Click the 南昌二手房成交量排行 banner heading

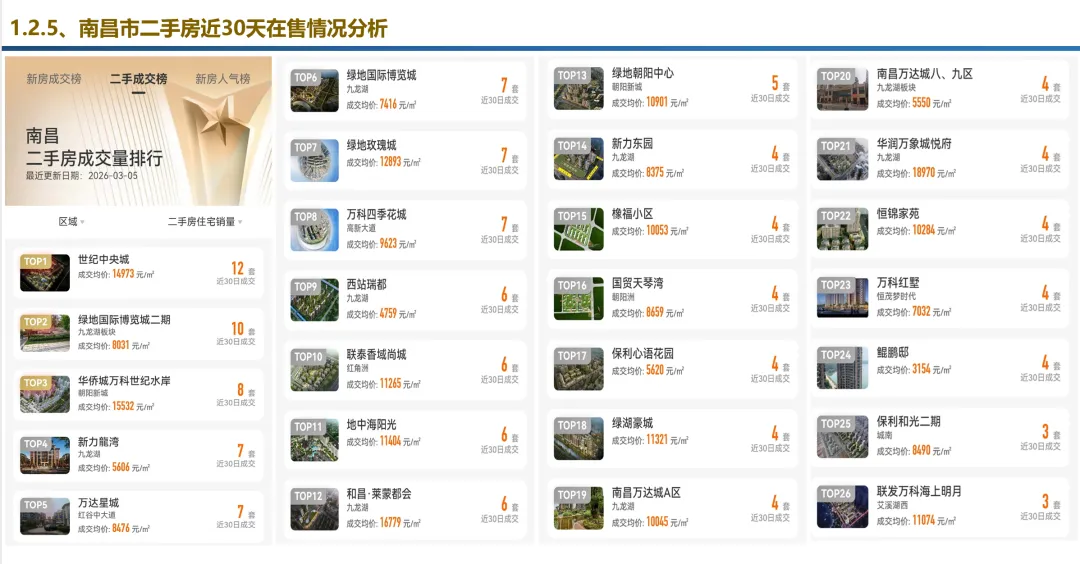pyautogui.click(x=94, y=147)
